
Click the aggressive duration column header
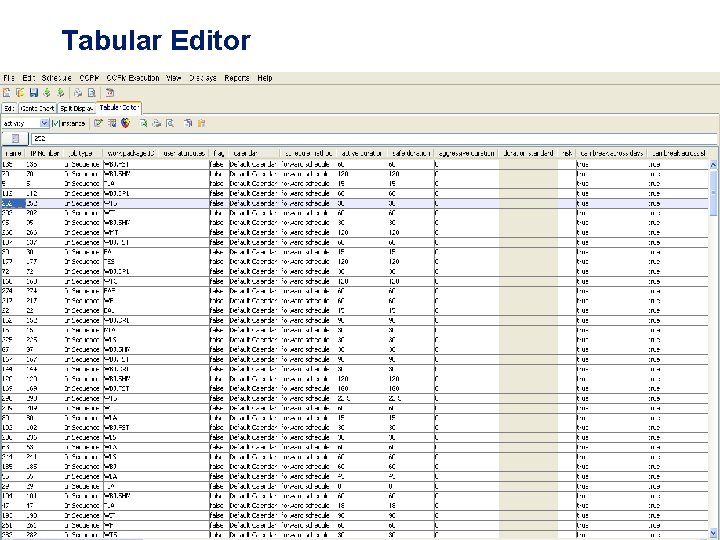(x=466, y=153)
